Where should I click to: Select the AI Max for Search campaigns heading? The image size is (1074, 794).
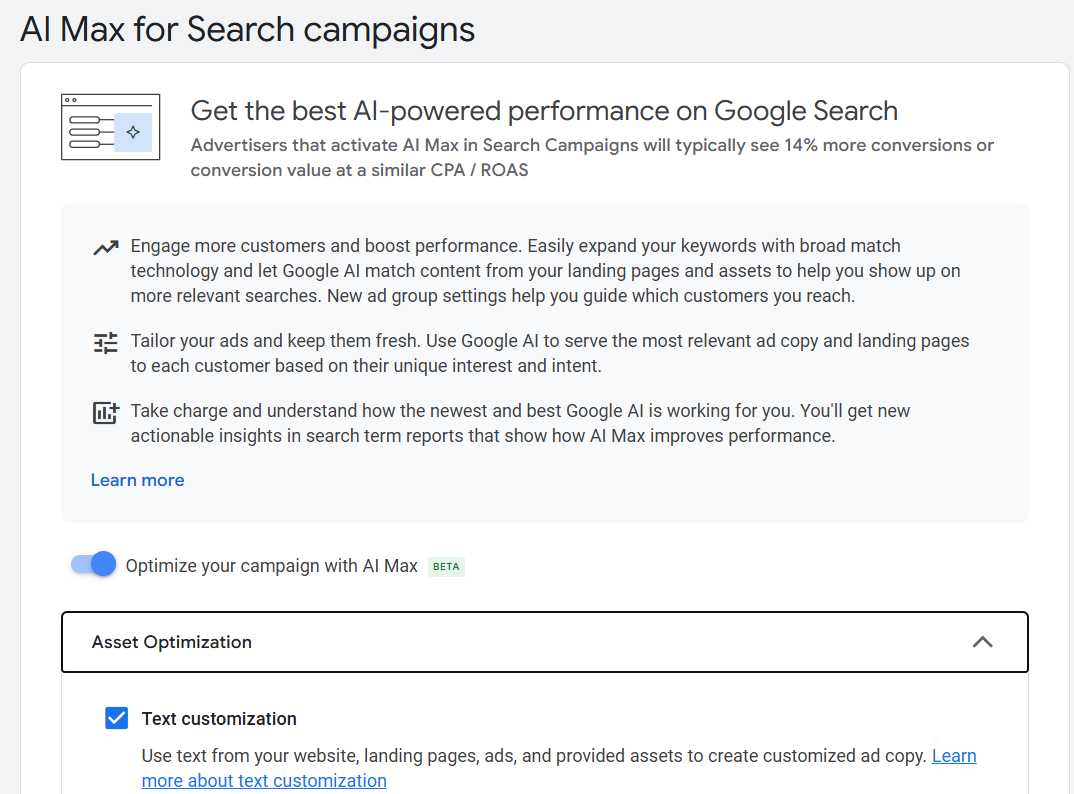tap(246, 29)
